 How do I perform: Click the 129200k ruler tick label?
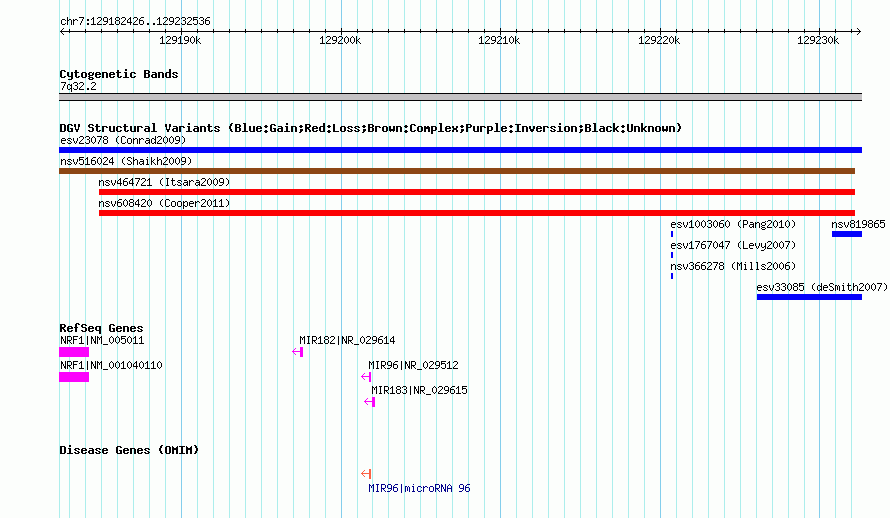[x=340, y=40]
